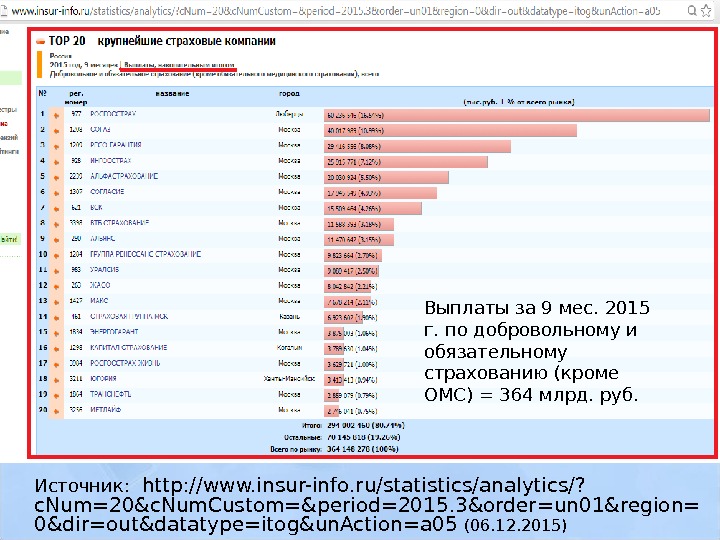This screenshot has width=720, height=540.
Task: Click the orange arrow in the МАКС row
Action: [56, 302]
